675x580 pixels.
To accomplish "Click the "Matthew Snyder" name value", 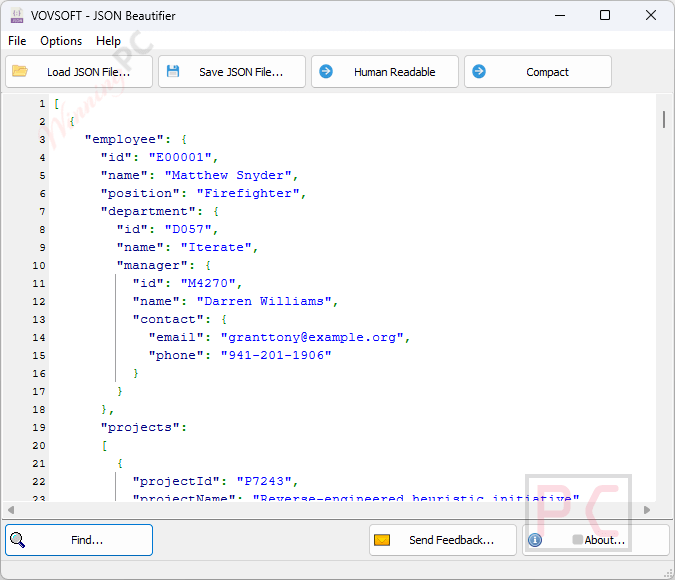I will (228, 175).
